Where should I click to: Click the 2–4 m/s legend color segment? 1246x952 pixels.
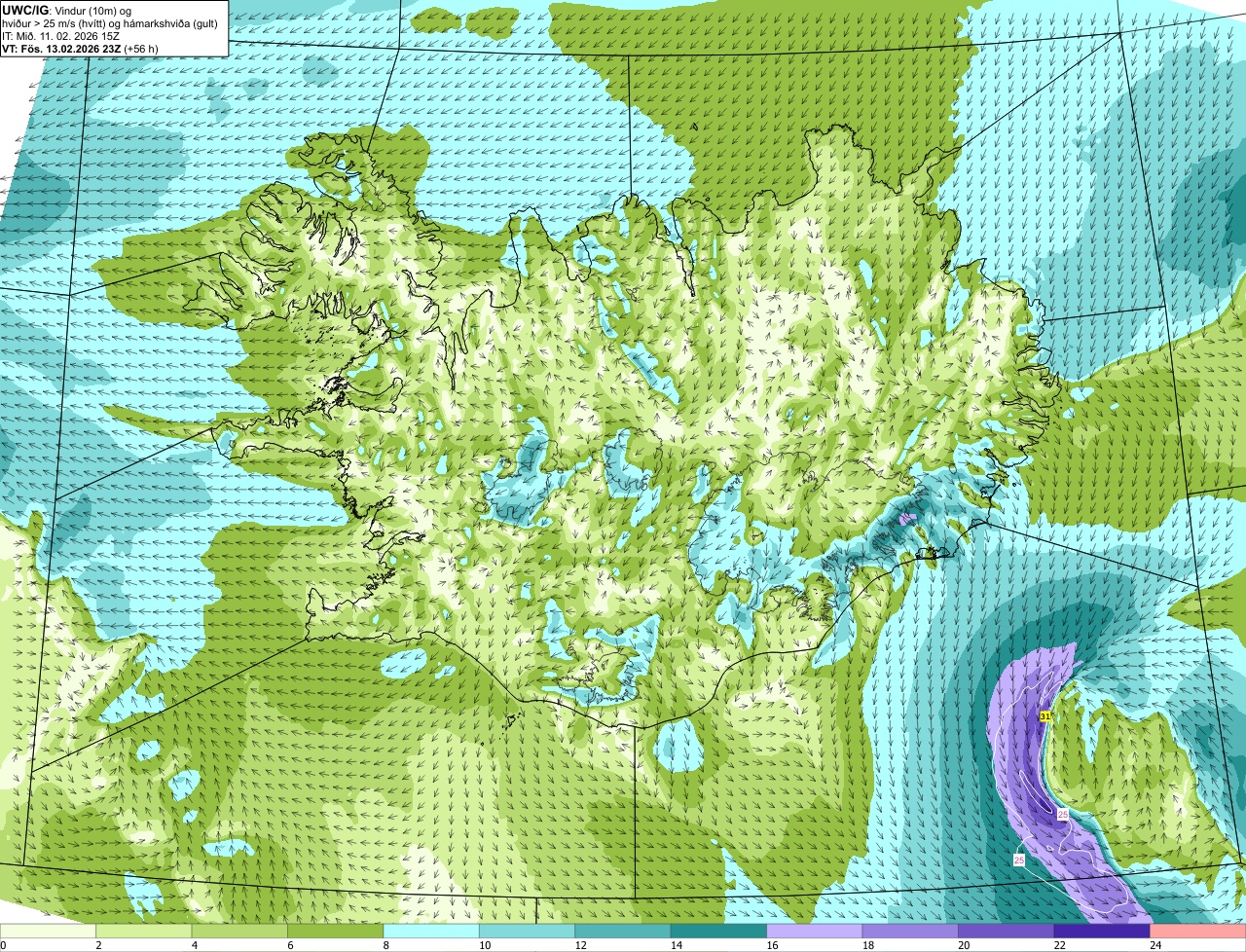(x=144, y=932)
